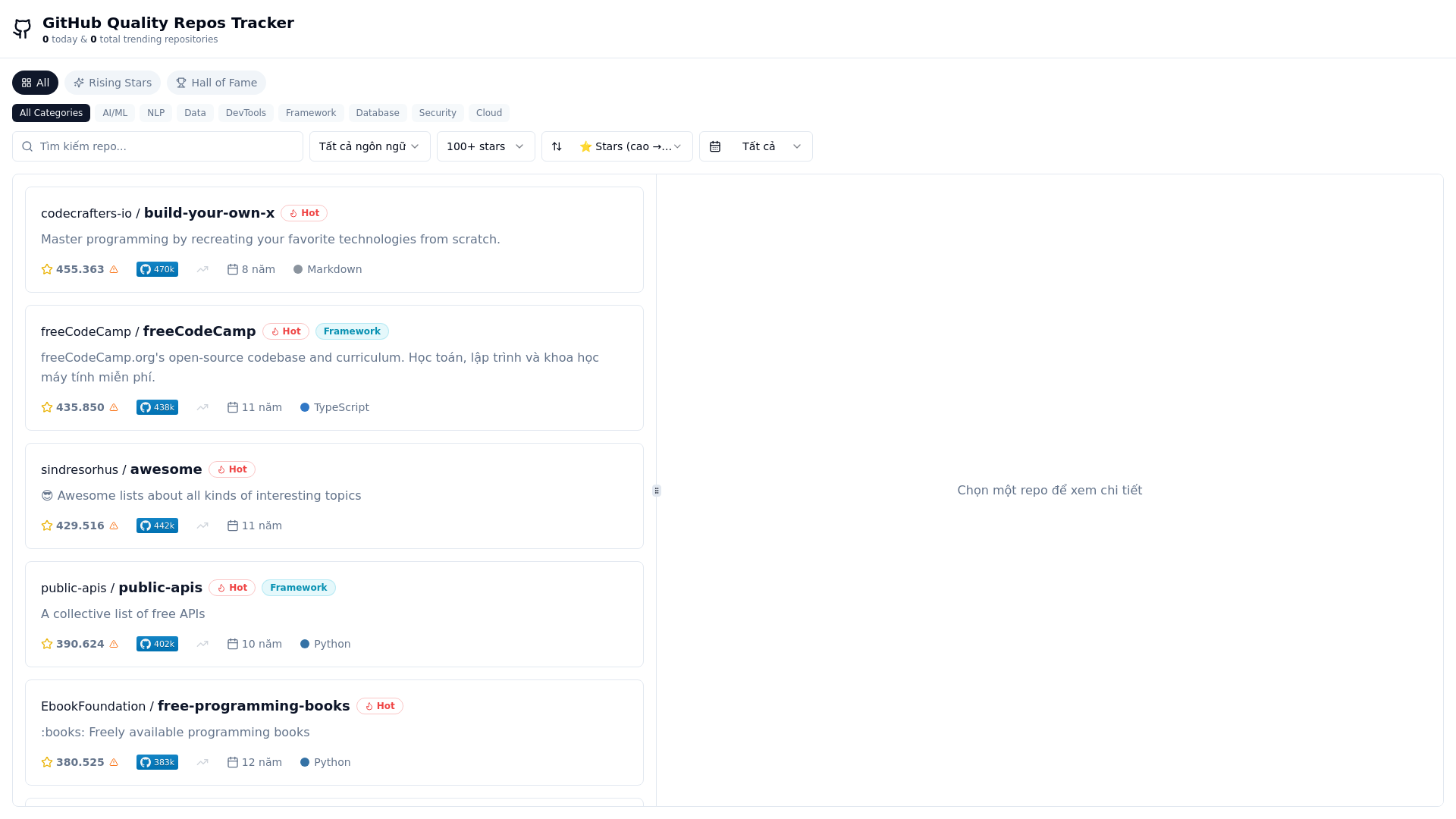Switch to the All tab
Viewport: 1456px width, 819px height.
pos(35,83)
